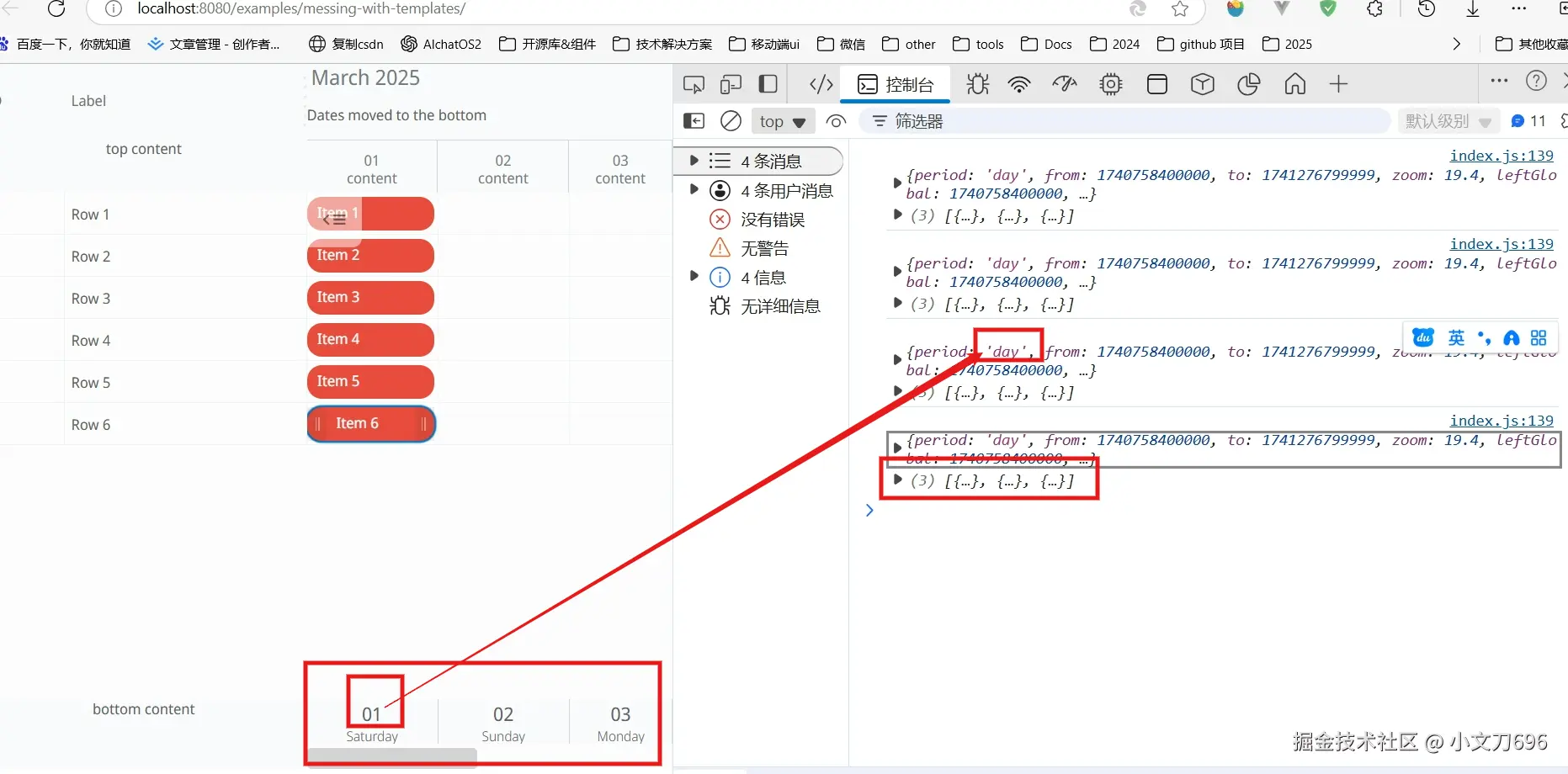Reload the current browser page
Image resolution: width=1568 pixels, height=774 pixels.
click(56, 8)
